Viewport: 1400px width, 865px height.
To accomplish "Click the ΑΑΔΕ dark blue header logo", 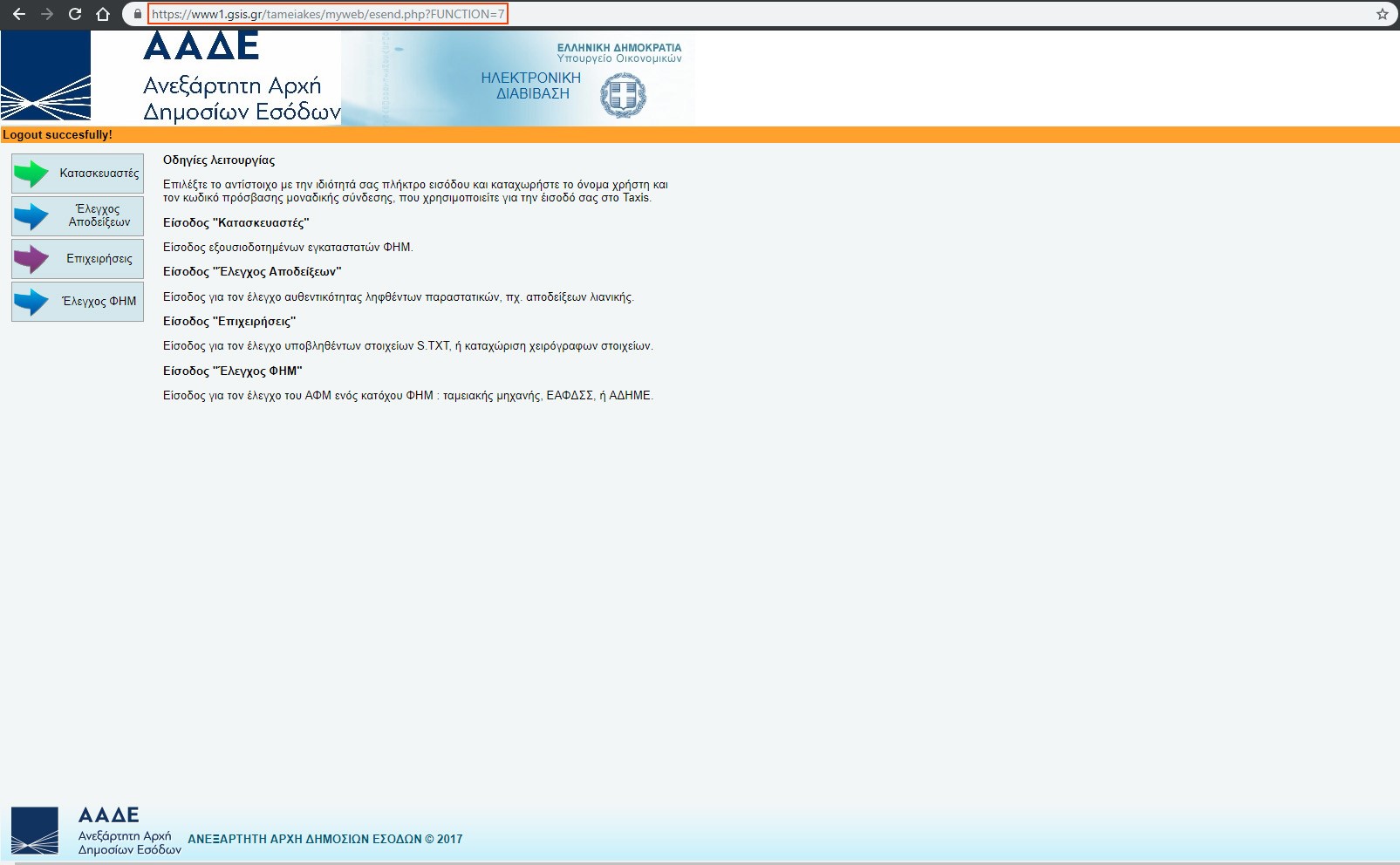I will point(45,78).
